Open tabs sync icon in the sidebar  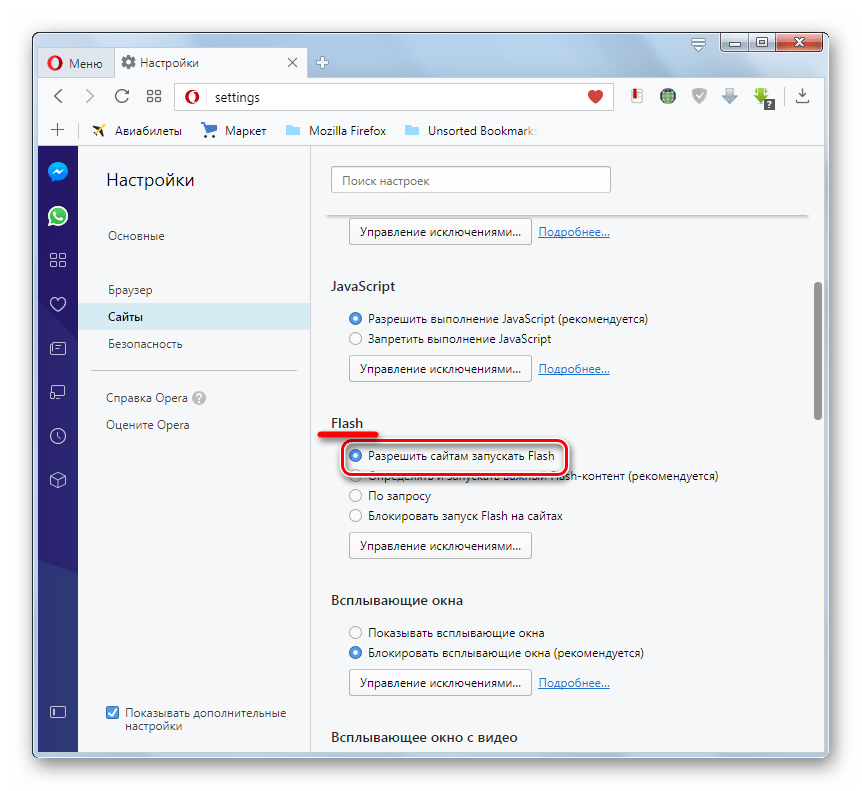click(x=58, y=392)
